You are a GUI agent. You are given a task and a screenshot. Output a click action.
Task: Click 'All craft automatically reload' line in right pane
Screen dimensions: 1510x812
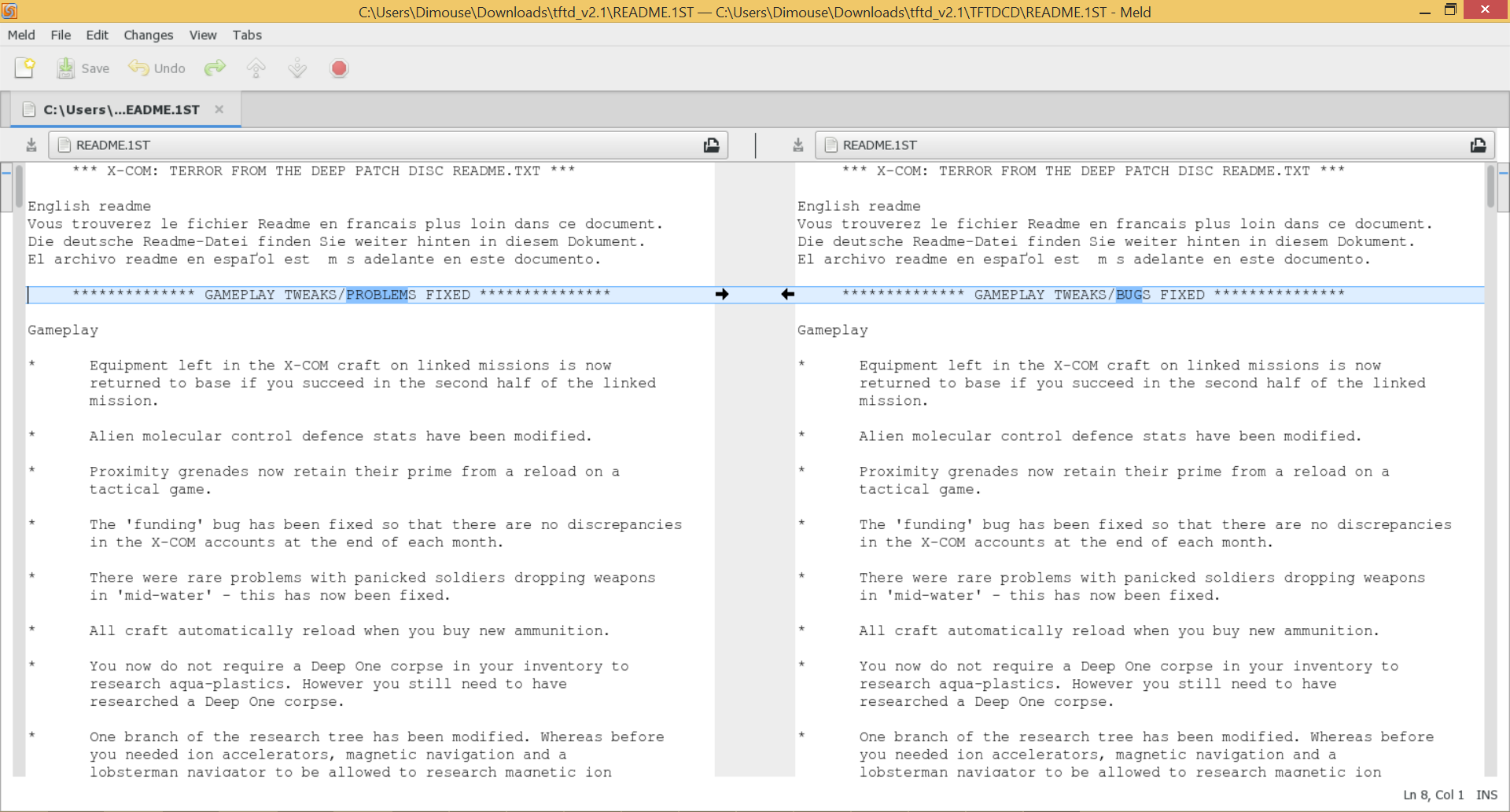[1118, 630]
